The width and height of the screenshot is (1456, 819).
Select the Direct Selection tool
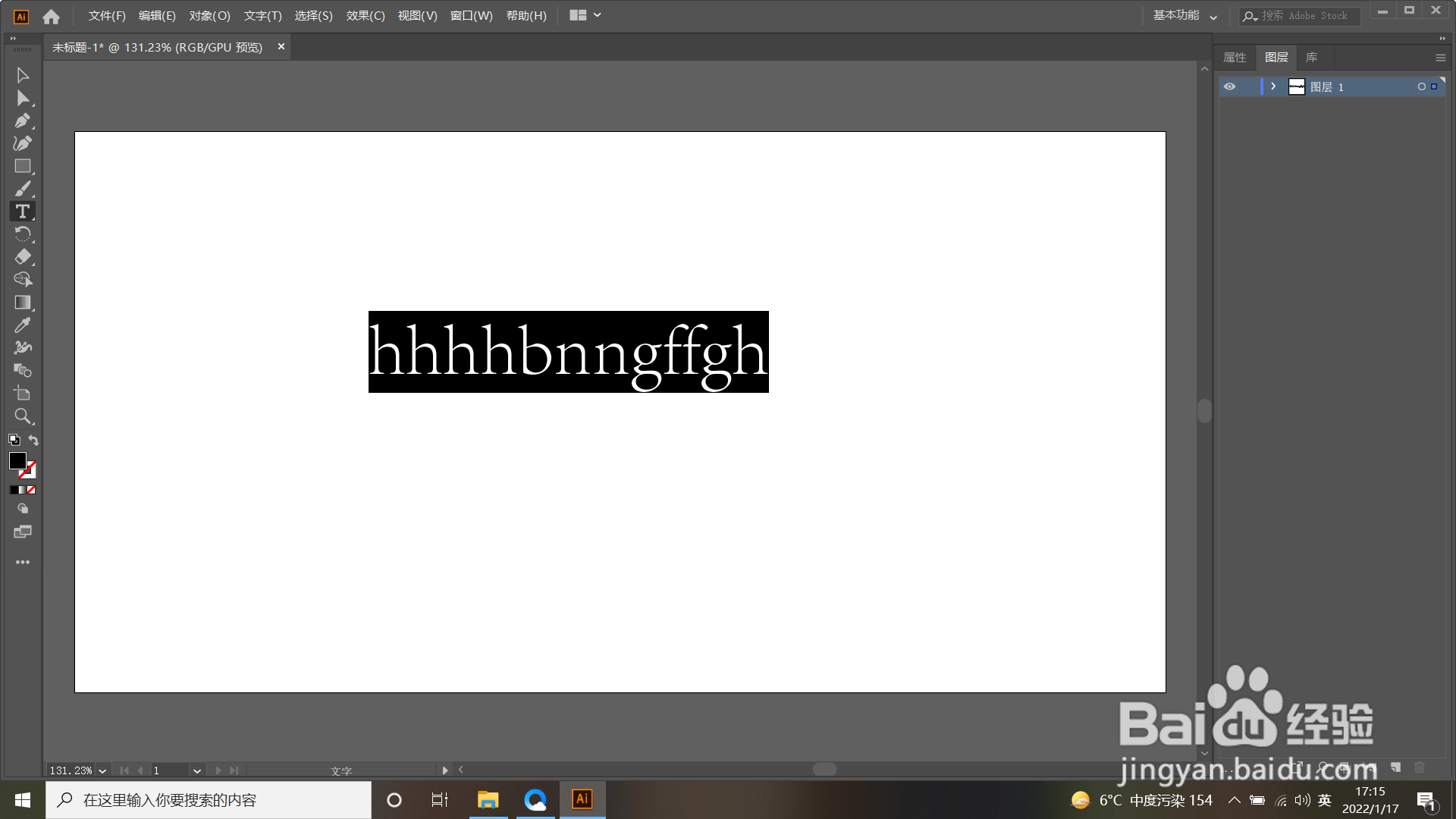pyautogui.click(x=23, y=98)
